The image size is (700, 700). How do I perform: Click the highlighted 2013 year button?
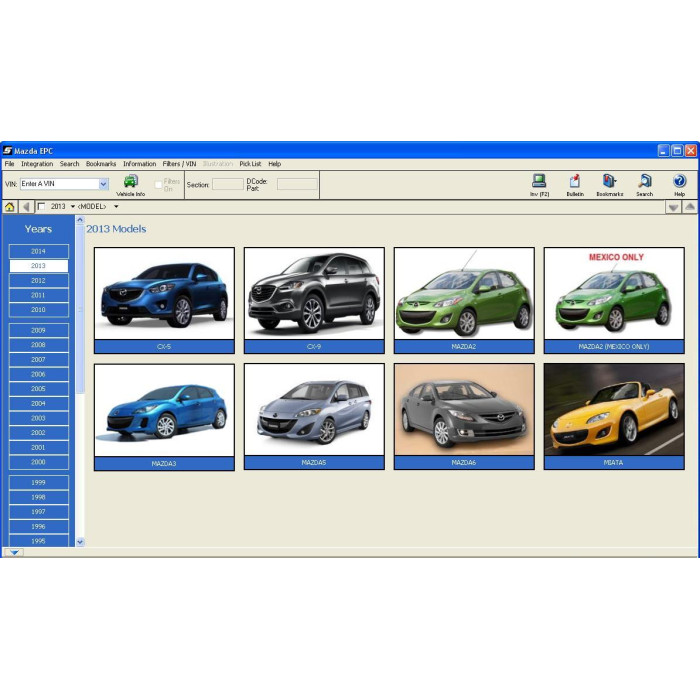pyautogui.click(x=38, y=266)
